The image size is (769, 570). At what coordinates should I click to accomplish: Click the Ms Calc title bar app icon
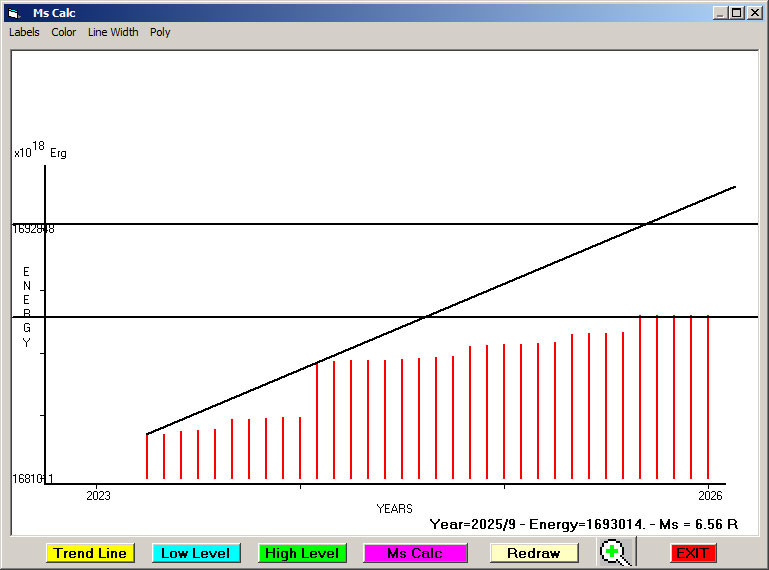(14, 13)
